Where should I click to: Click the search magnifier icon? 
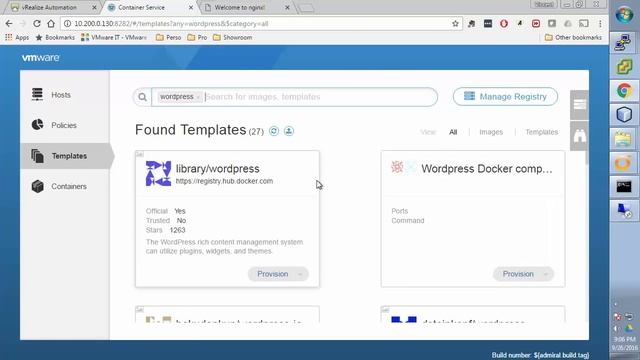pyautogui.click(x=142, y=97)
